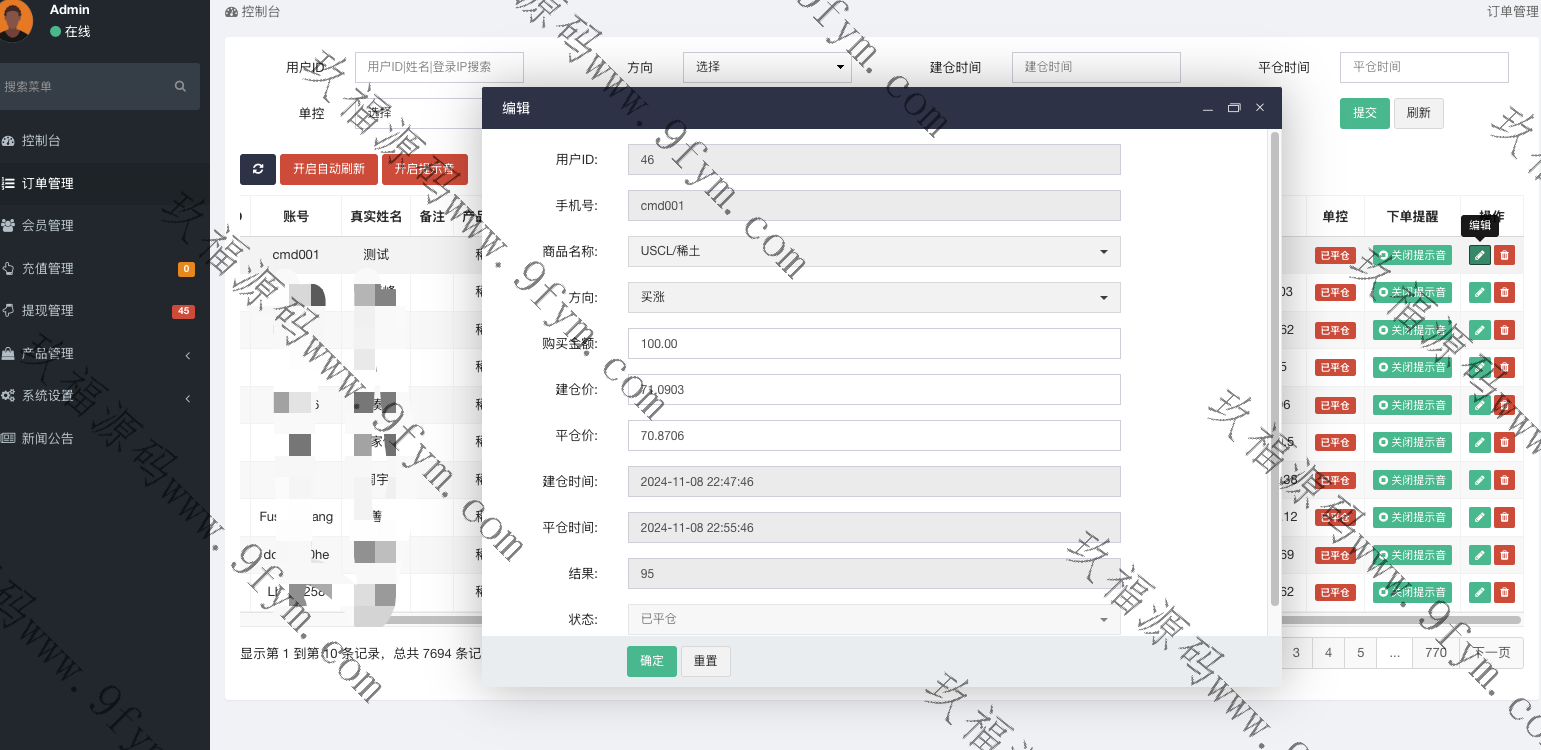Toggle the 开启提示音 button above the table
This screenshot has width=1541, height=750.
point(424,169)
